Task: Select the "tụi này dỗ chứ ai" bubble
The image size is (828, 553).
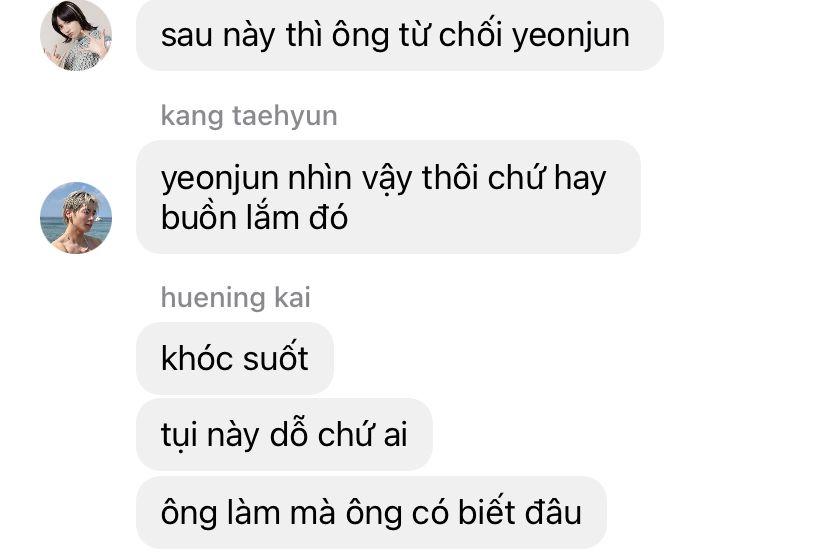Action: coord(284,434)
